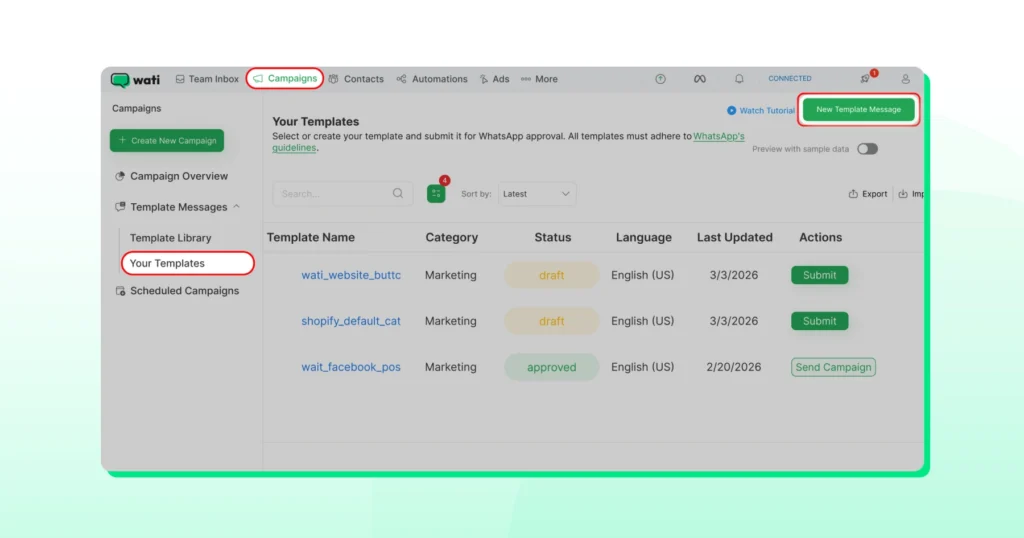The height and width of the screenshot is (538, 1024).
Task: Click Send Campaign for wait_facebook_pos
Action: point(833,367)
